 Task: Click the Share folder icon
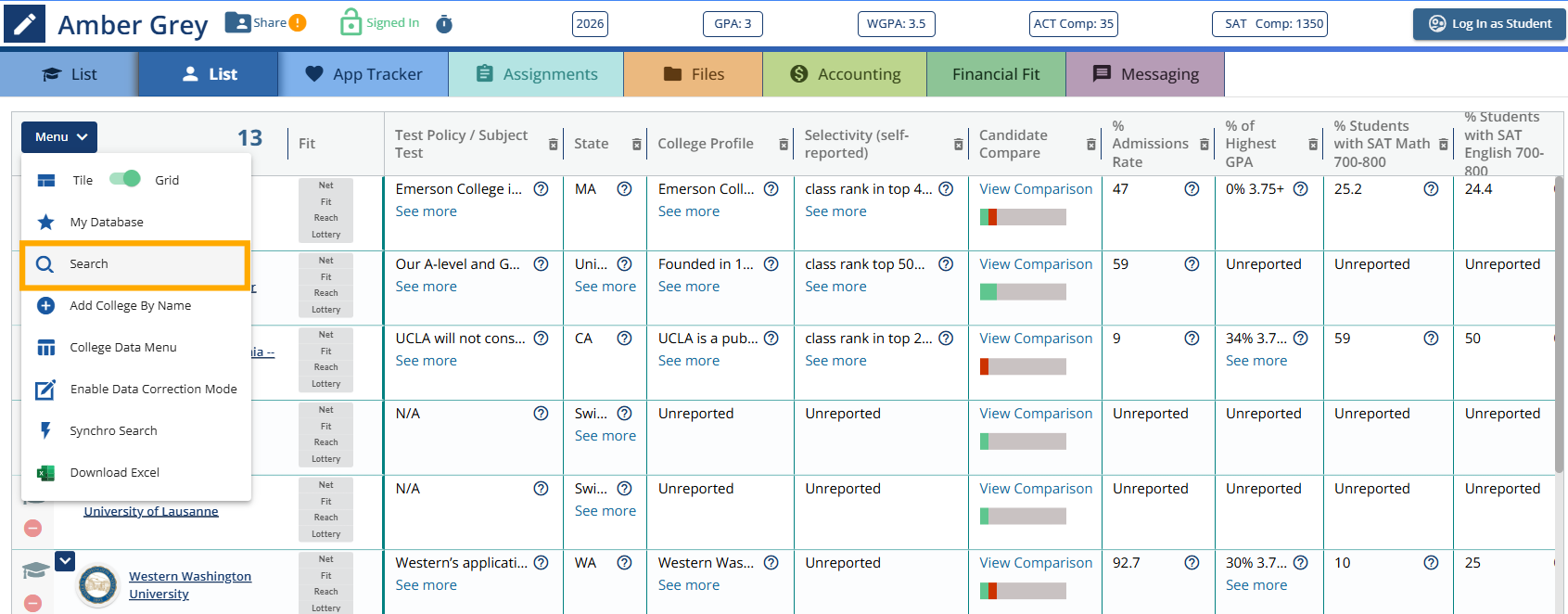(x=238, y=23)
